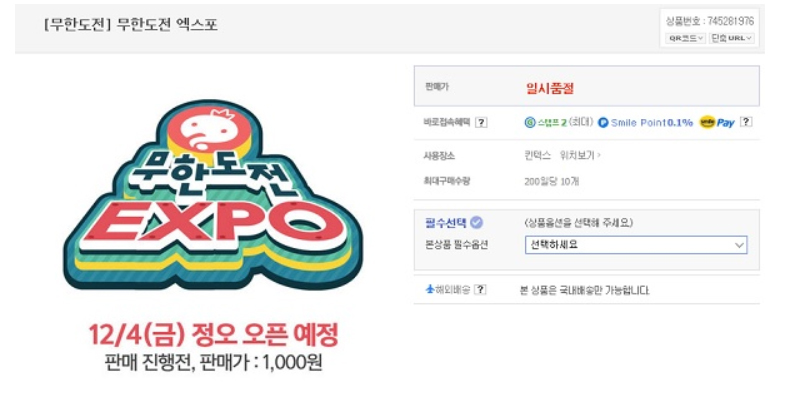Click the 무한도전 EXPO product image
This screenshot has width=785, height=401.
(x=206, y=194)
